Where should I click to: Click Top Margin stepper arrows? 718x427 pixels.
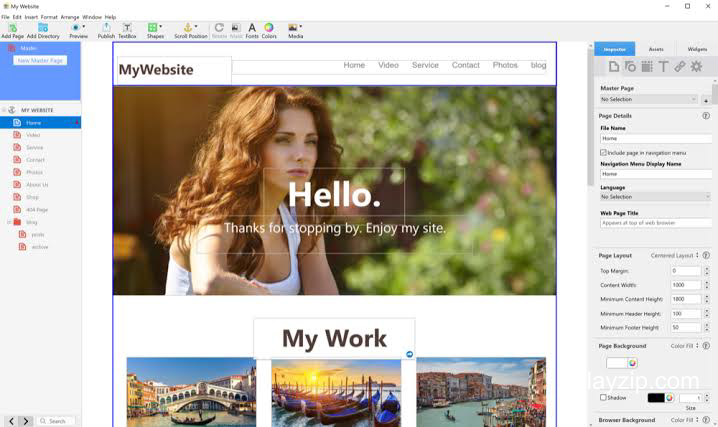[x=707, y=271]
